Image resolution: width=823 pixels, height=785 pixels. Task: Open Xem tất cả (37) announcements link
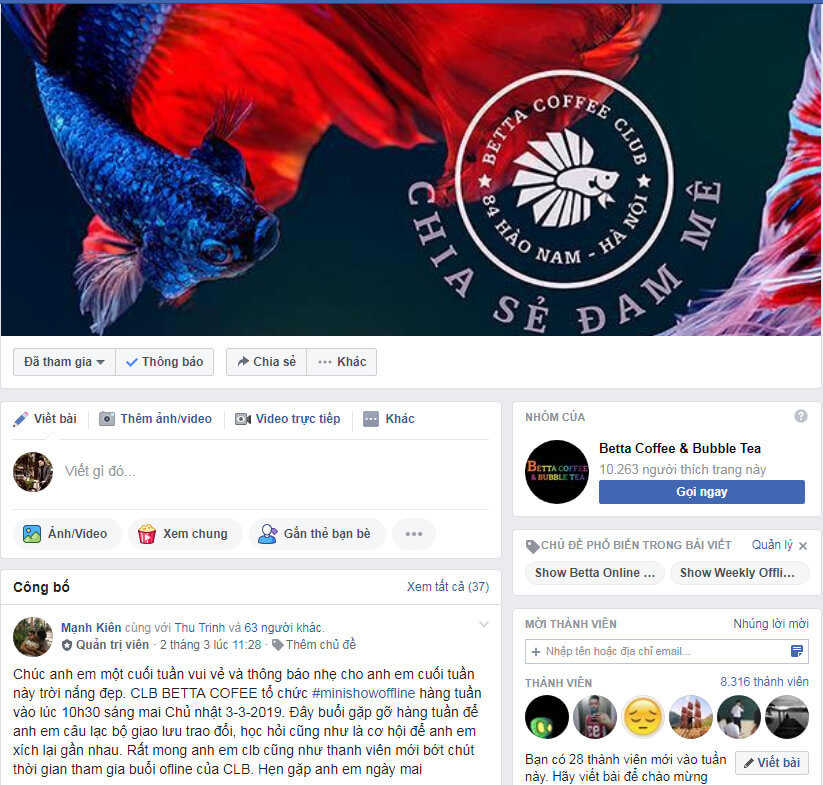448,586
